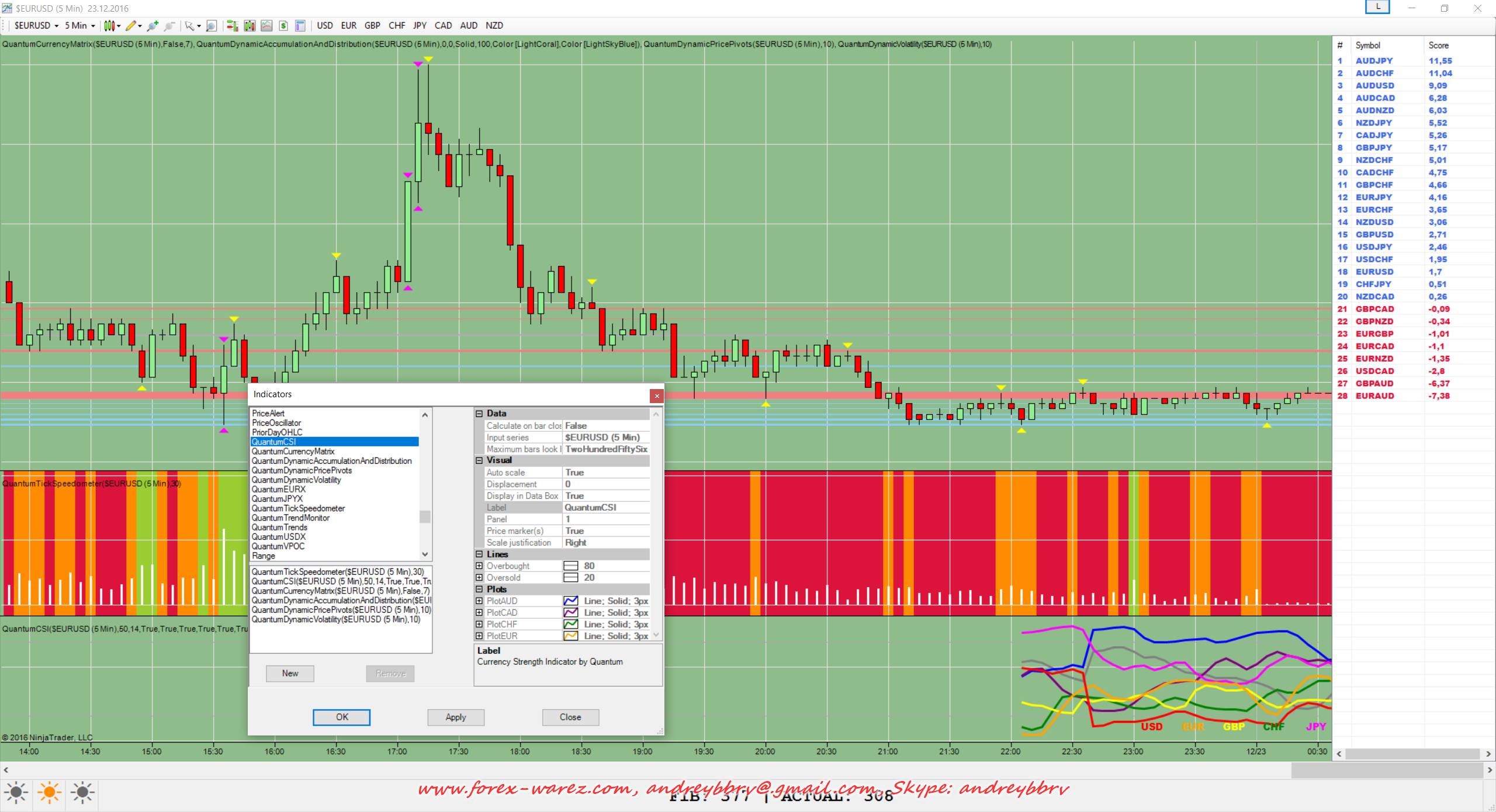Expand the Overbought line settings
Screen dimensions: 1496x812
click(x=479, y=566)
